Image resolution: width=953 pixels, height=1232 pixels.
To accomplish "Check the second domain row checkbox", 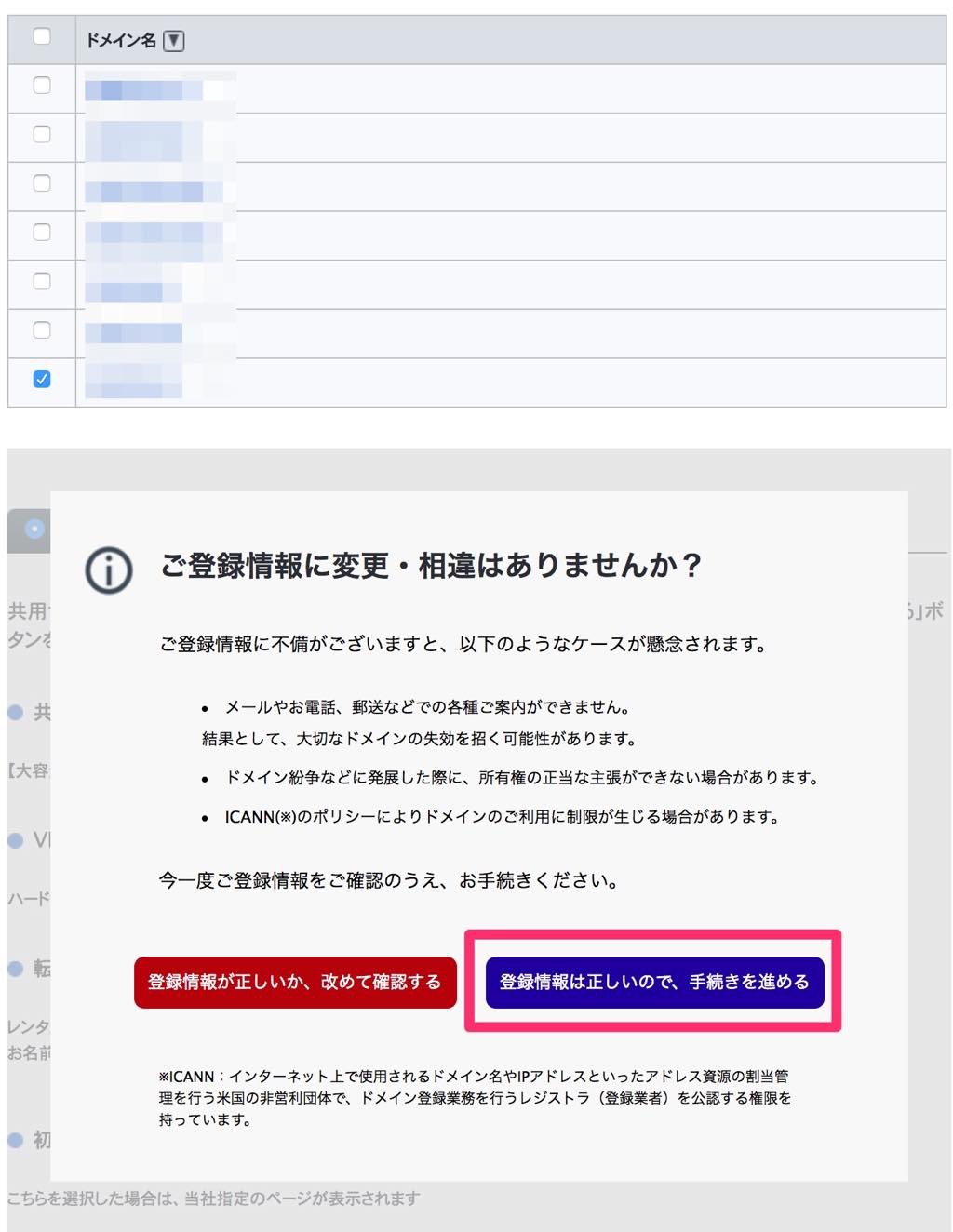I will 41,134.
